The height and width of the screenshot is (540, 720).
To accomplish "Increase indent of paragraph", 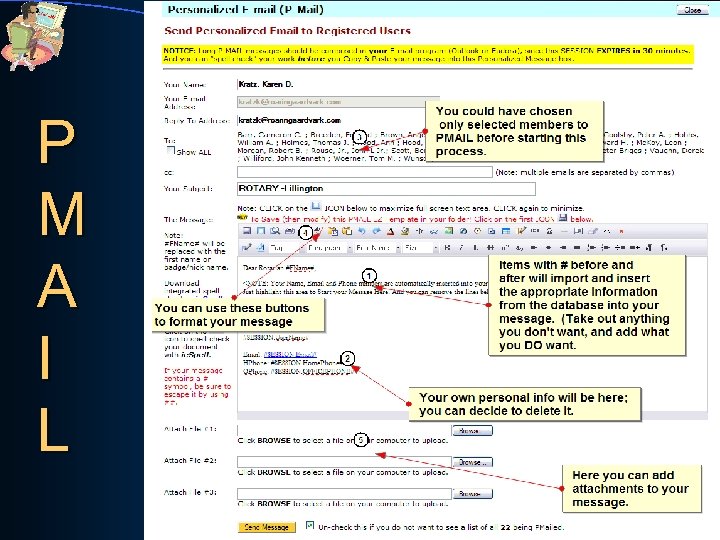I will point(635,248).
